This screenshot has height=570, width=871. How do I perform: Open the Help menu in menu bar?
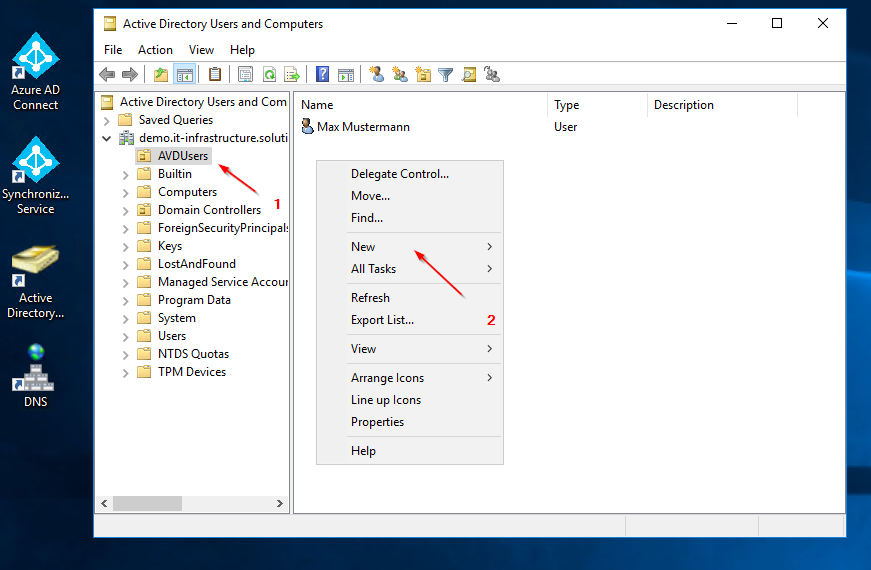(242, 49)
